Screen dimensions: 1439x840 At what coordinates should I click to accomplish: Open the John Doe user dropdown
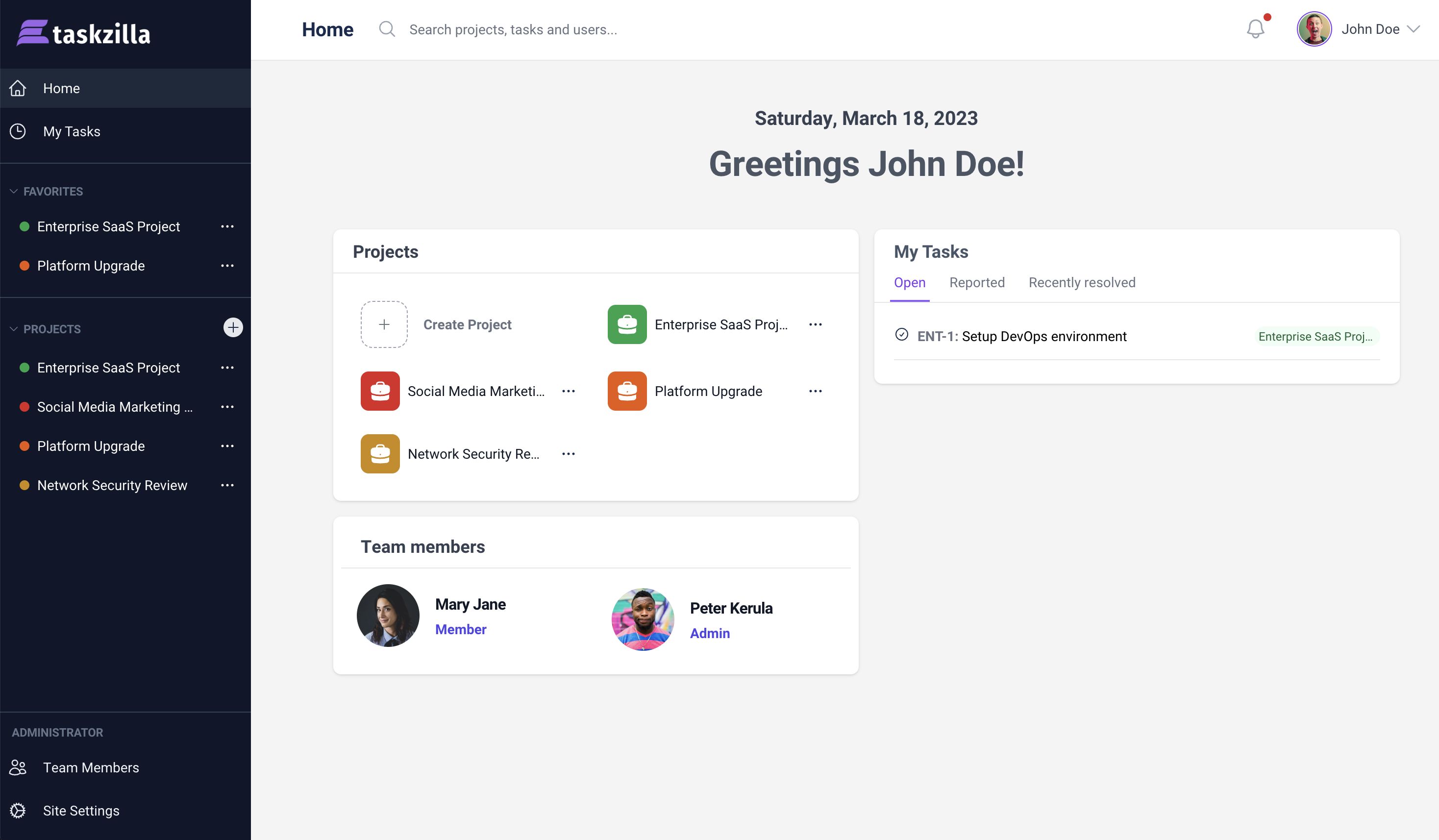click(1414, 29)
